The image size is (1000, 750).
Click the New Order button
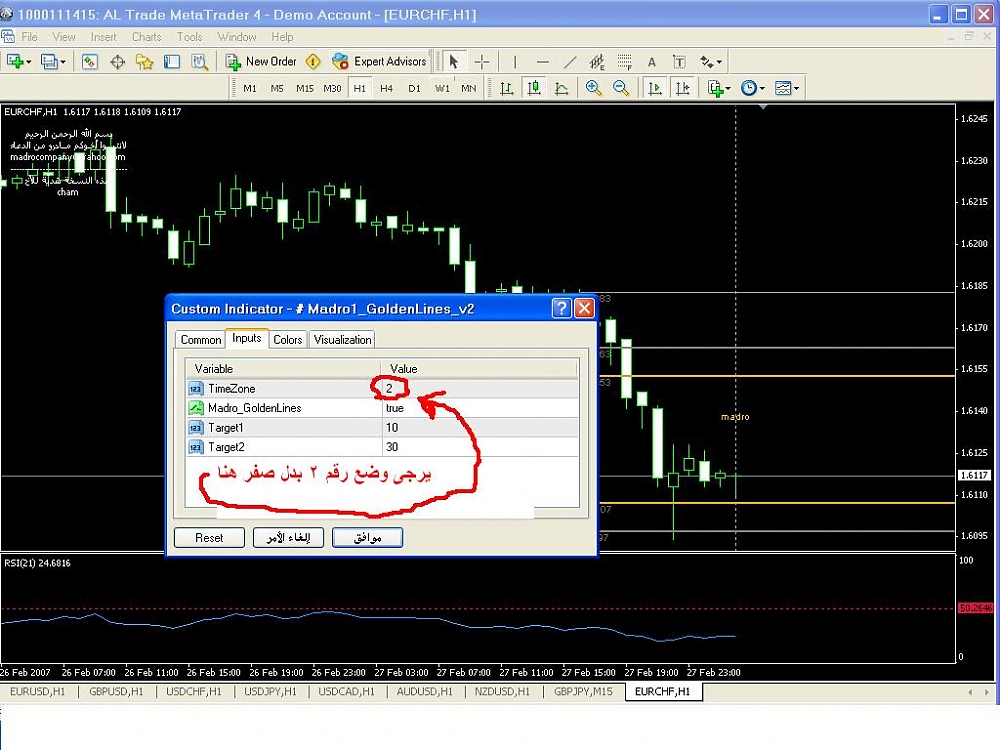pyautogui.click(x=262, y=62)
